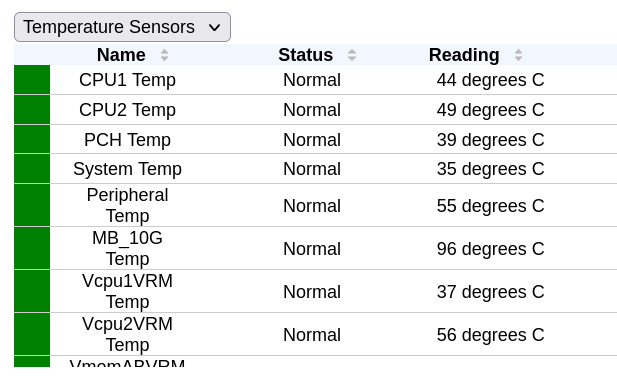Click green status indicator for CPU1 Temp
617x376 pixels.
coord(32,80)
